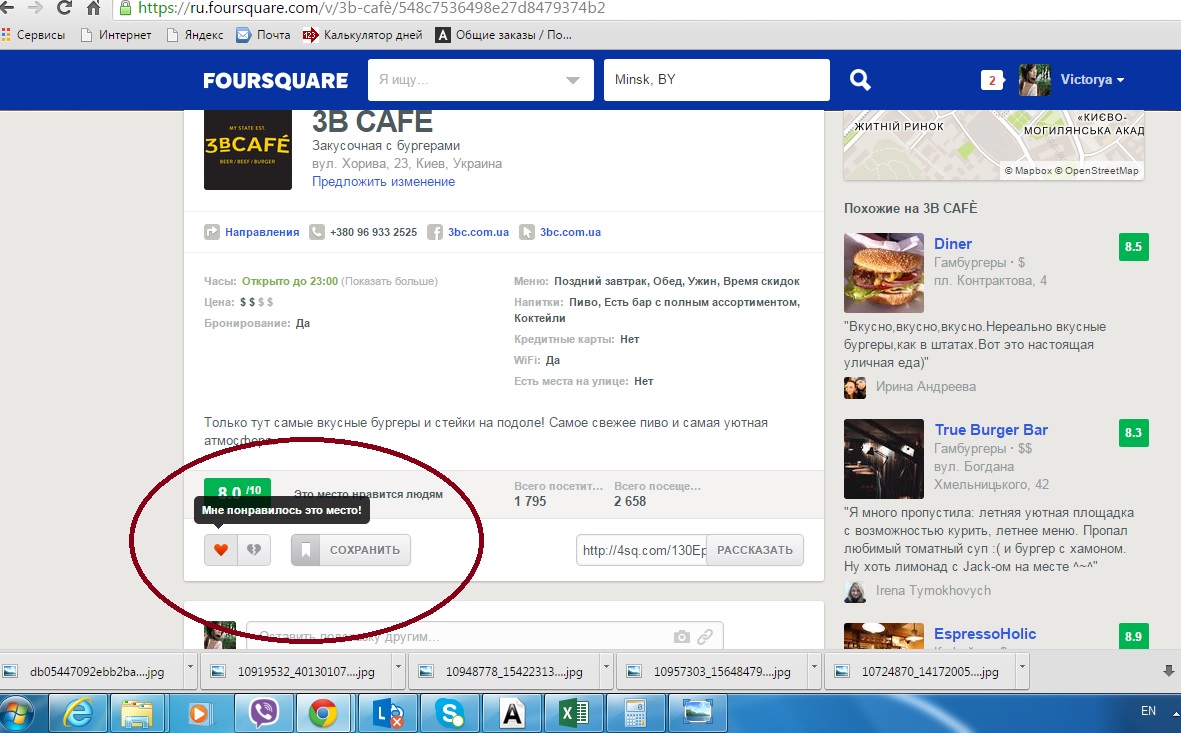This screenshot has height=733, width=1181.
Task: Open the Интернет bookmark
Action: tap(116, 35)
